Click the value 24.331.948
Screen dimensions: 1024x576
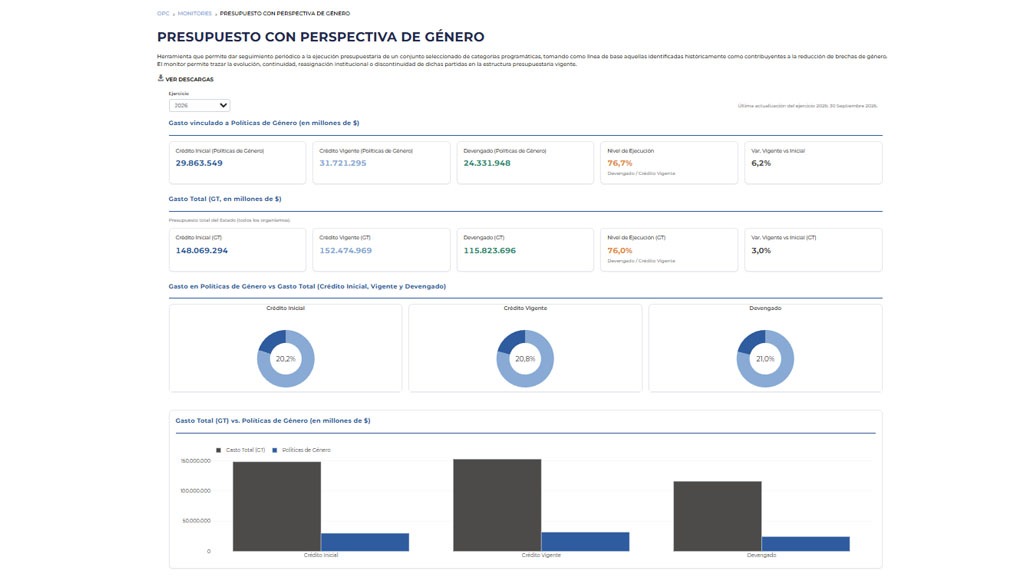[x=487, y=163]
